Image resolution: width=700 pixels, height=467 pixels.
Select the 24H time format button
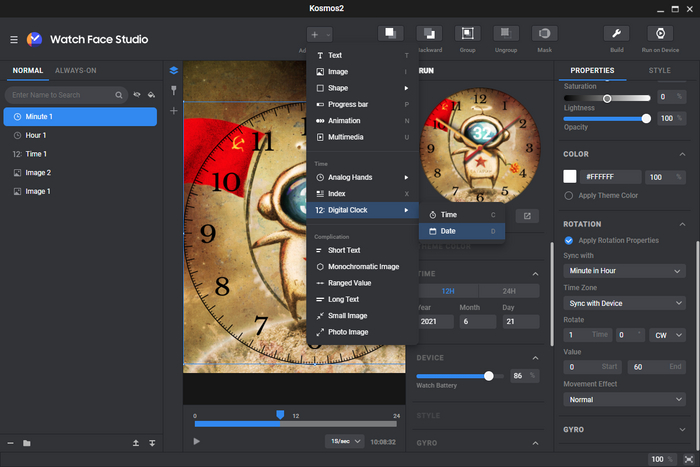pos(510,291)
